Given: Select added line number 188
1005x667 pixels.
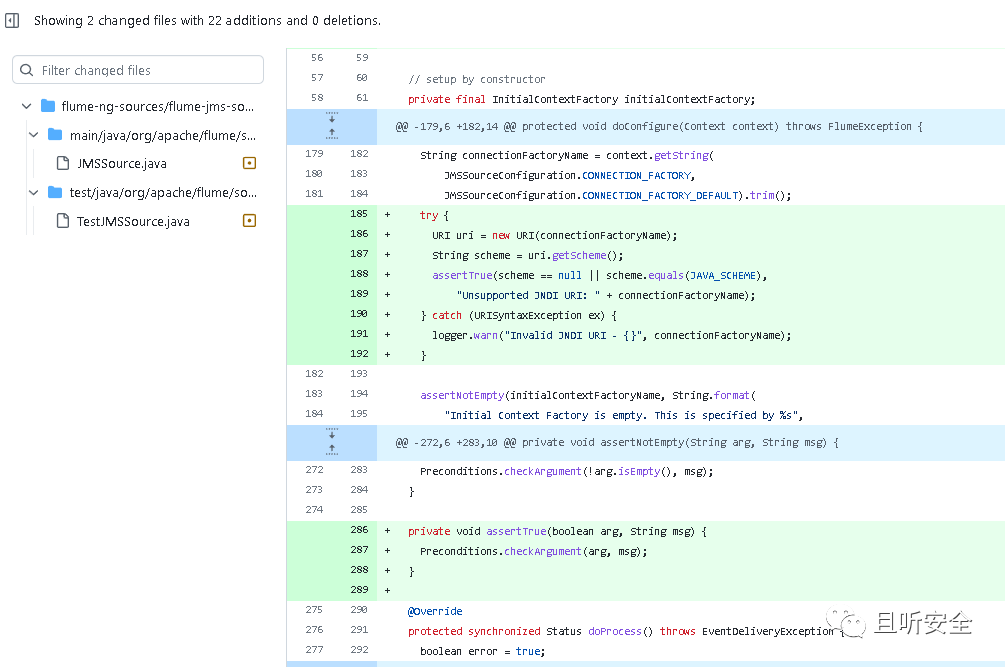Looking at the screenshot, I should coord(359,274).
